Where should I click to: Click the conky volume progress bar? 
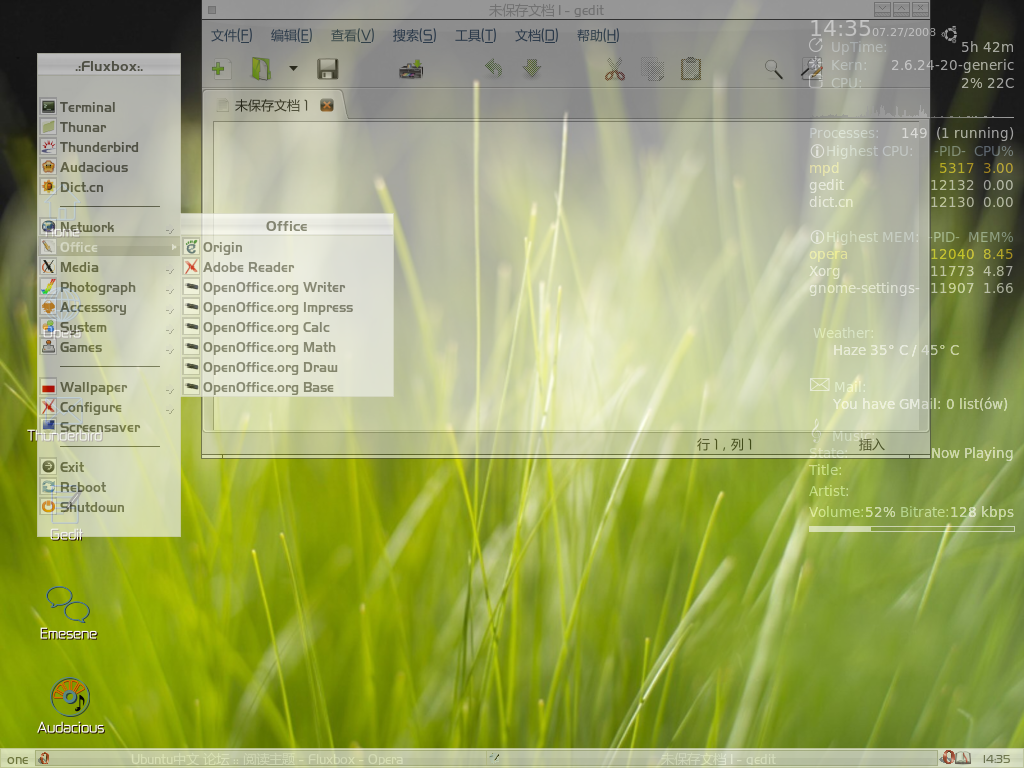tap(912, 529)
